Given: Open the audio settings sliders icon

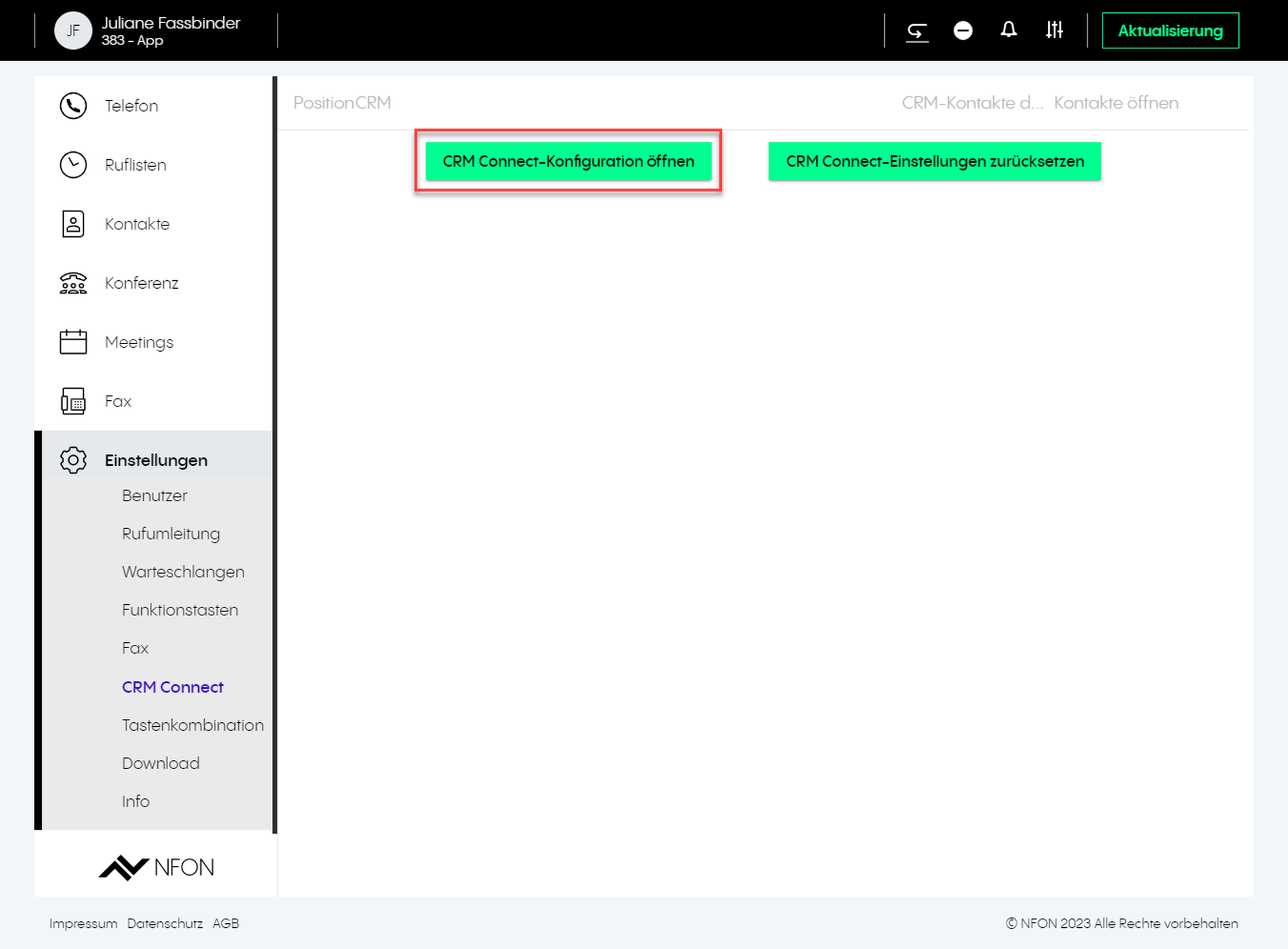Looking at the screenshot, I should tap(1054, 30).
